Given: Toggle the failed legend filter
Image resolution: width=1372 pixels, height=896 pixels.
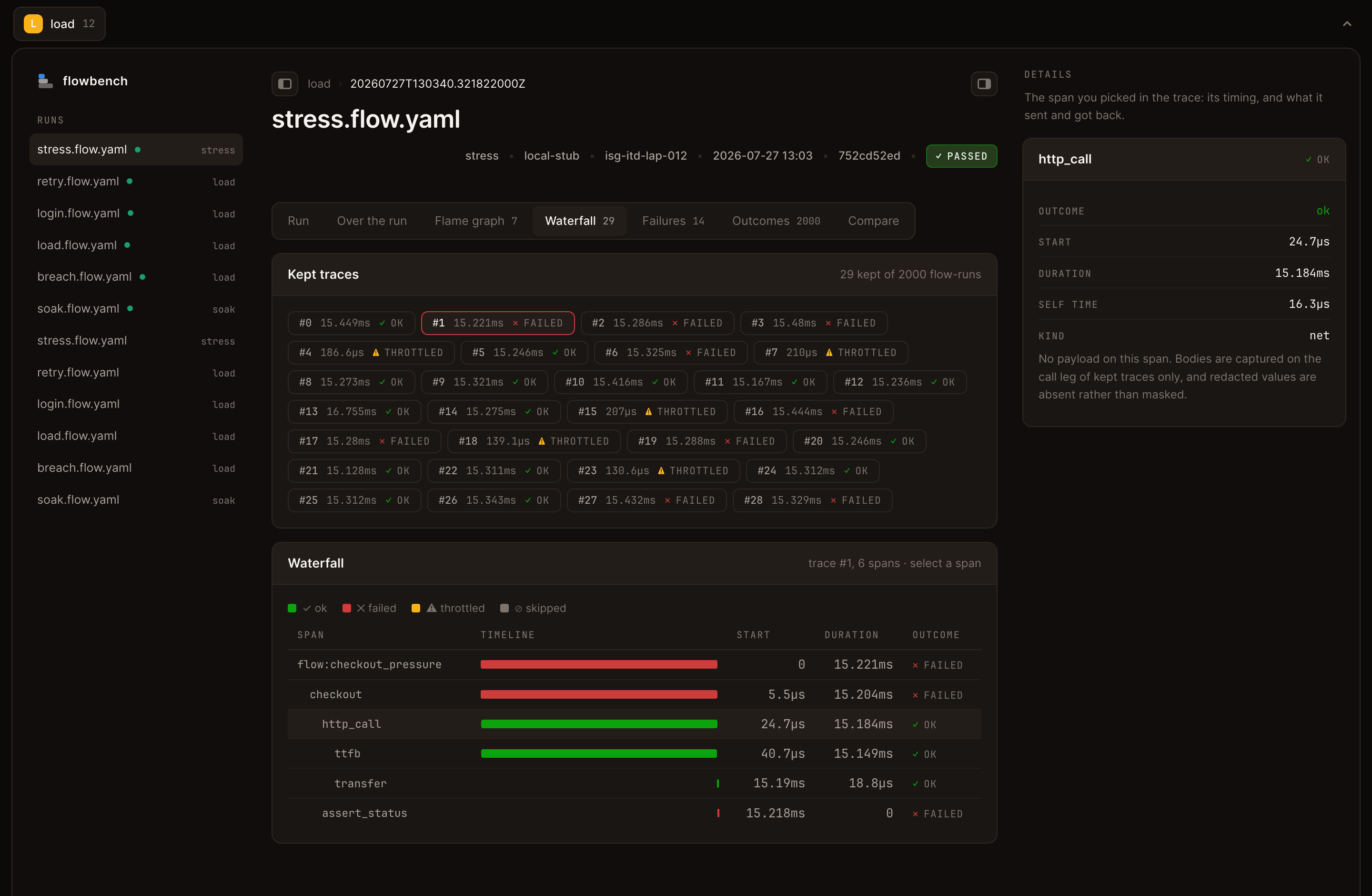Looking at the screenshot, I should click(x=370, y=608).
